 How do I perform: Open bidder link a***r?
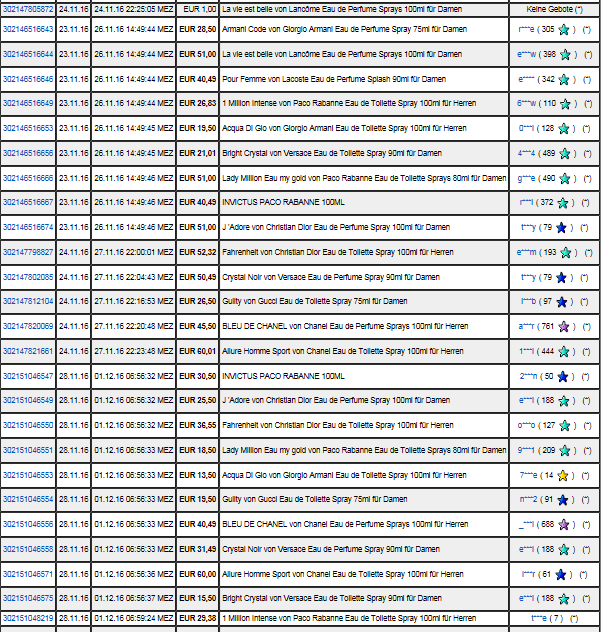tap(526, 326)
